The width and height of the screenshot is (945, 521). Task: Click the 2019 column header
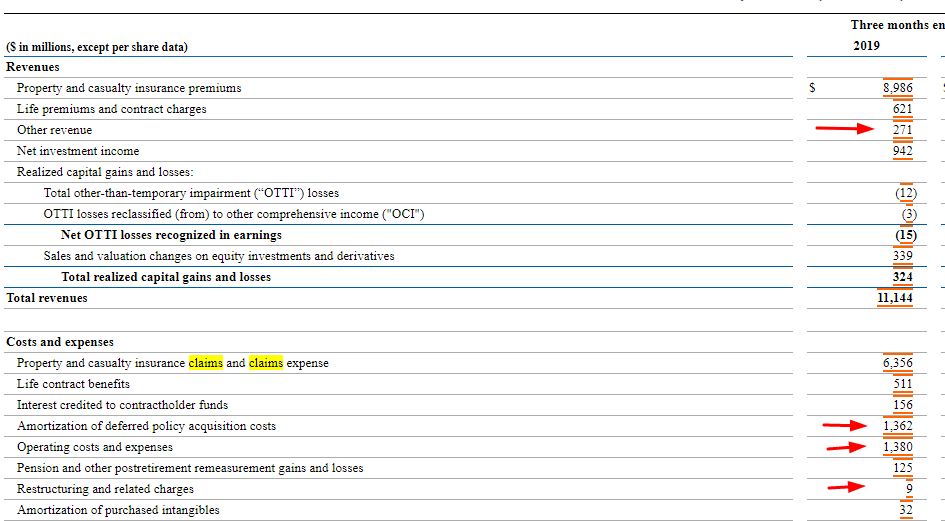pyautogui.click(x=867, y=46)
